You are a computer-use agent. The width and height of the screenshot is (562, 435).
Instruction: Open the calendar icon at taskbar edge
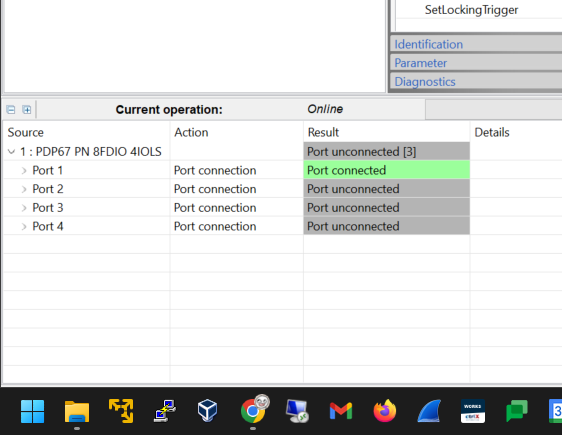[x=556, y=411]
